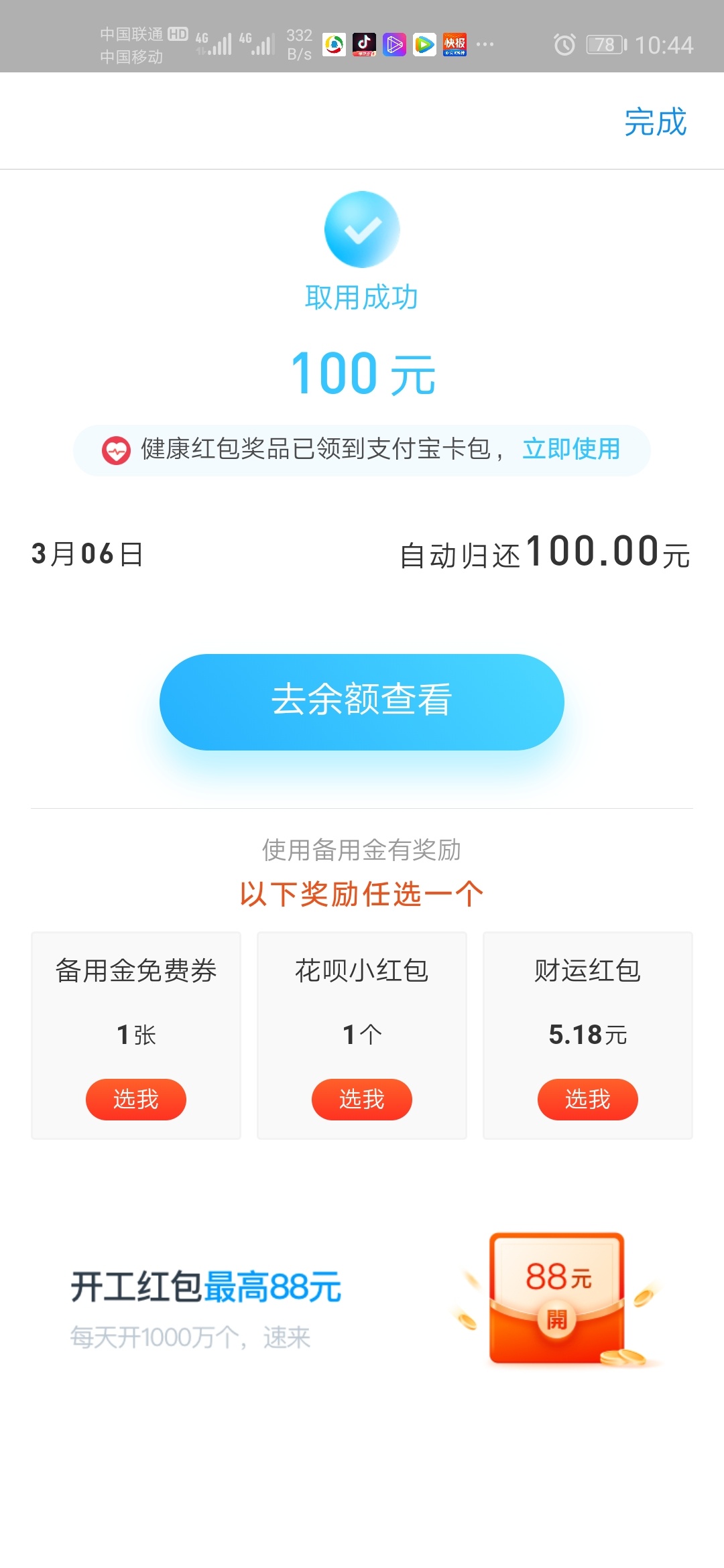The width and height of the screenshot is (724, 1568).
Task: Choose 选我 under 财运红包
Action: 588,1099
